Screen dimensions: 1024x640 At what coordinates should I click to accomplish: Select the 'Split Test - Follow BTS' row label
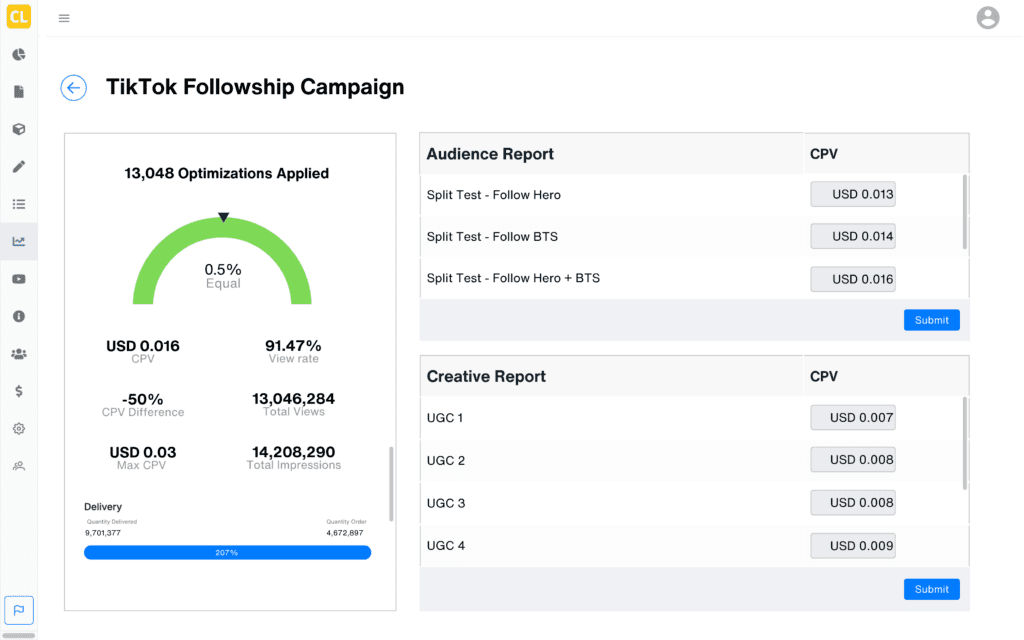point(492,236)
